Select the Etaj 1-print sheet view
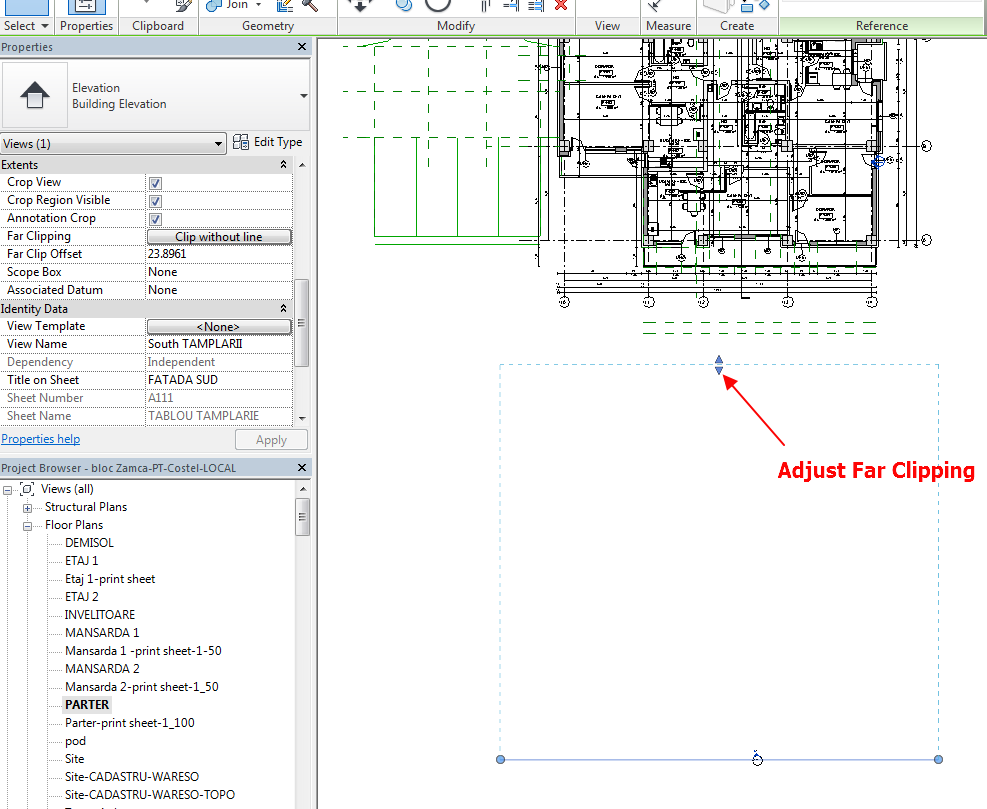The width and height of the screenshot is (987, 809). click(110, 579)
